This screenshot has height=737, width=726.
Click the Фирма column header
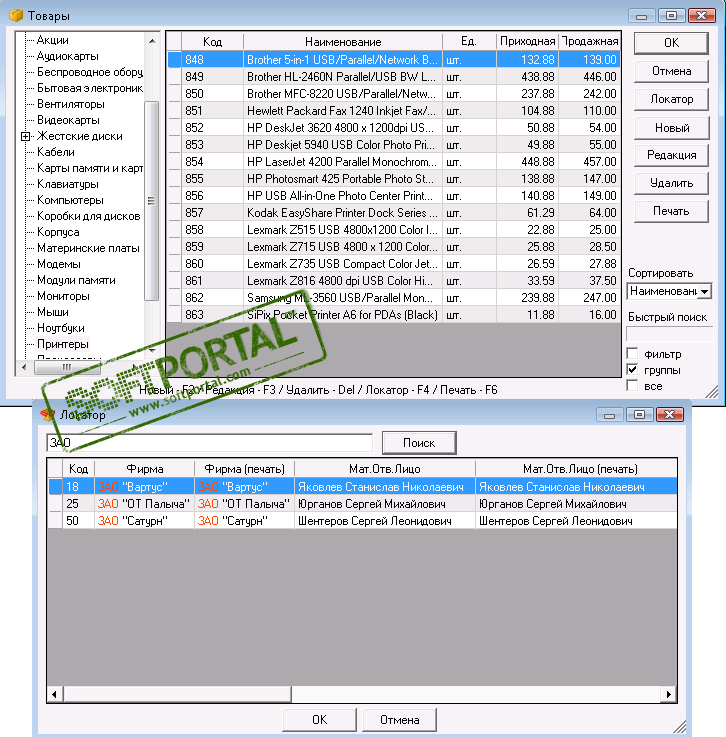(145, 469)
